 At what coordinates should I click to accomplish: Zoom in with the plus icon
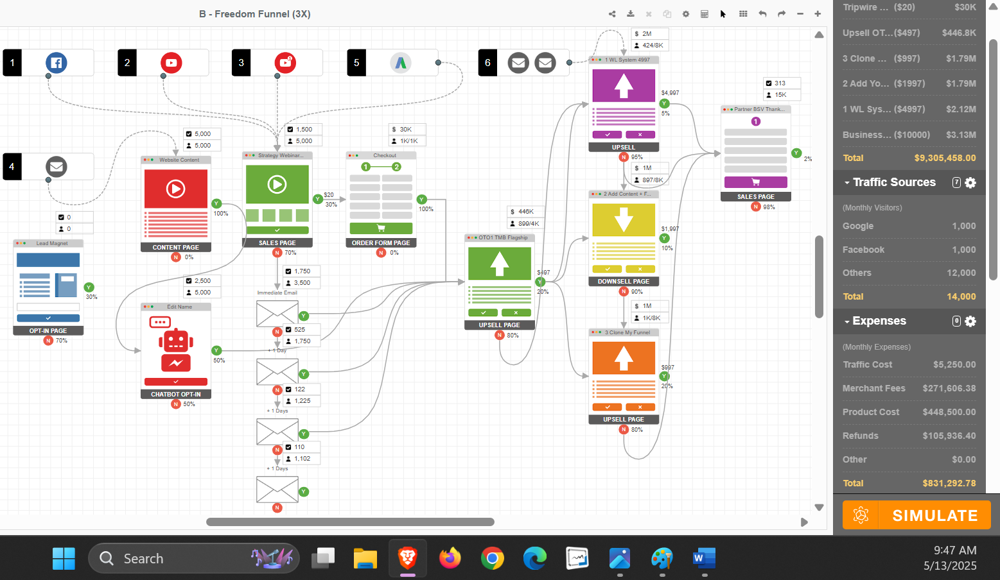[818, 14]
